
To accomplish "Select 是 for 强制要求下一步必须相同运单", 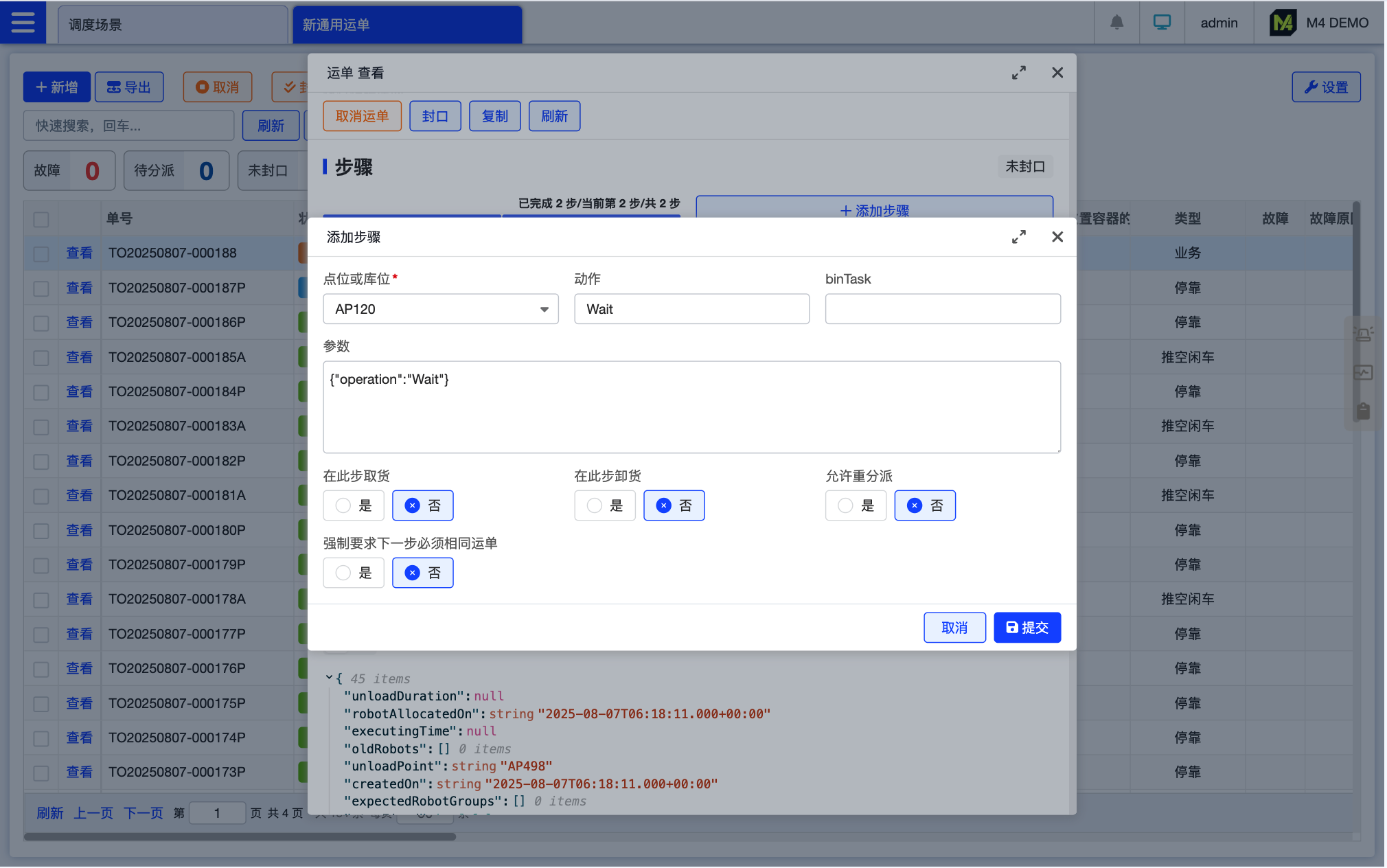I will coord(354,573).
